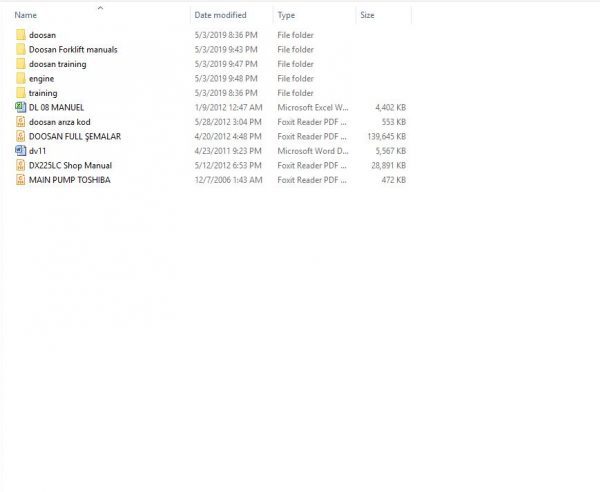Image resolution: width=600 pixels, height=492 pixels.
Task: Click the size value '472 KB'
Action: tap(394, 180)
